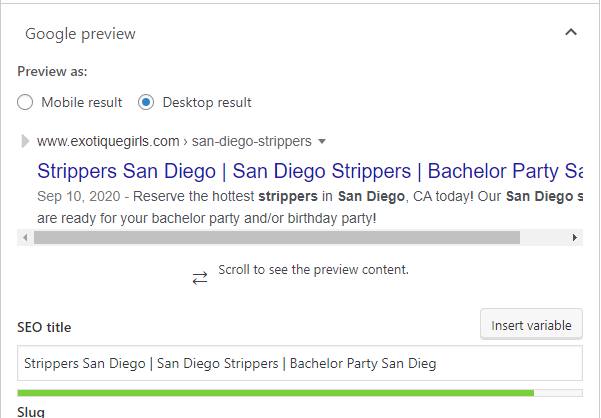Click the 'Slug' label
This screenshot has width=601, height=418.
pyautogui.click(x=31, y=412)
